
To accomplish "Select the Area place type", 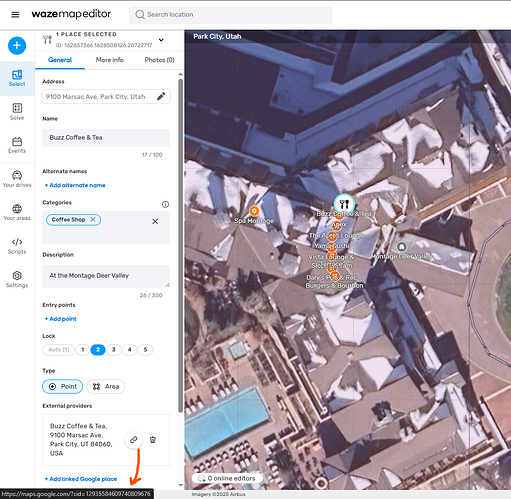I will click(106, 387).
